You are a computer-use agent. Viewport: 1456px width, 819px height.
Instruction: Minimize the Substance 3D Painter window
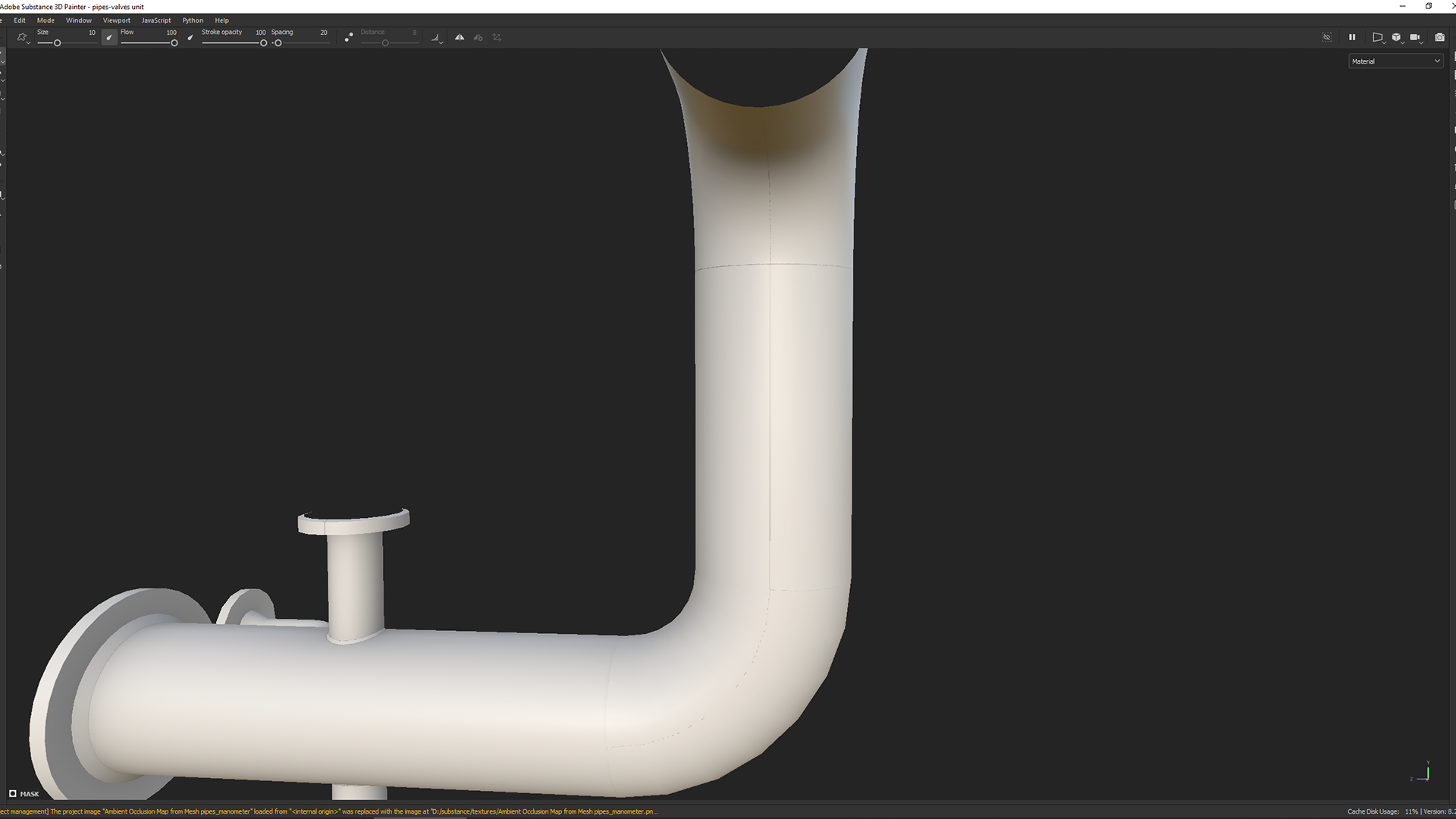[x=1402, y=6]
